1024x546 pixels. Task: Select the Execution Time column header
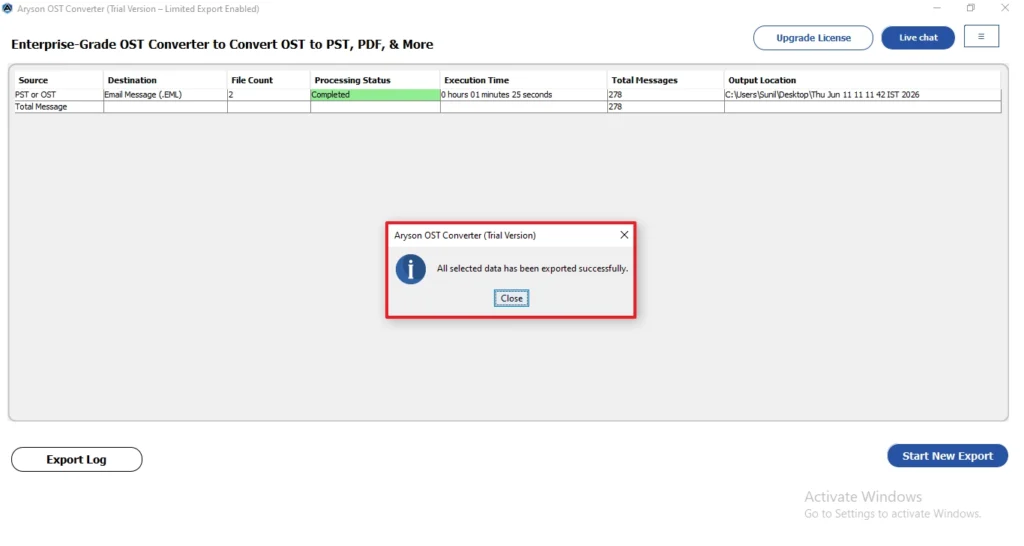(523, 80)
